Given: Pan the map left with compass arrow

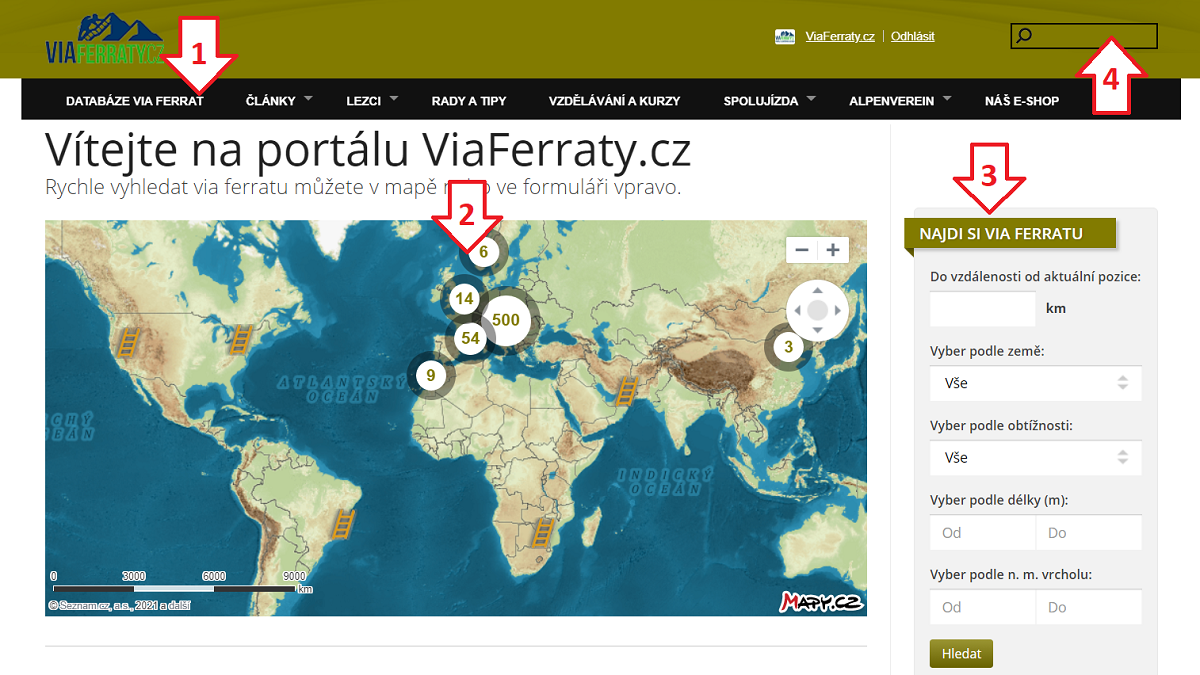Looking at the screenshot, I should (x=797, y=310).
